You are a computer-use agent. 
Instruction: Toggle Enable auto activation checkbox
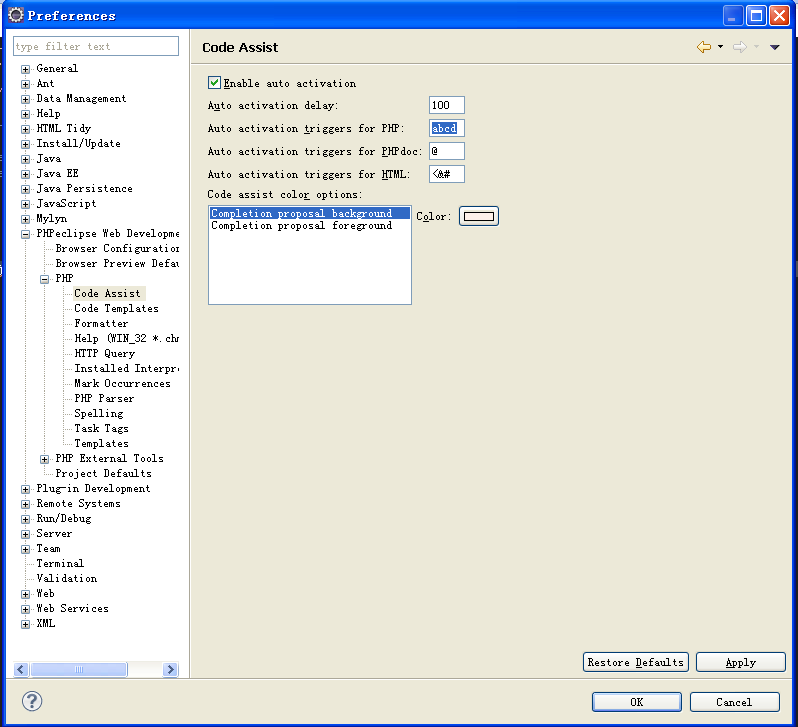click(214, 83)
